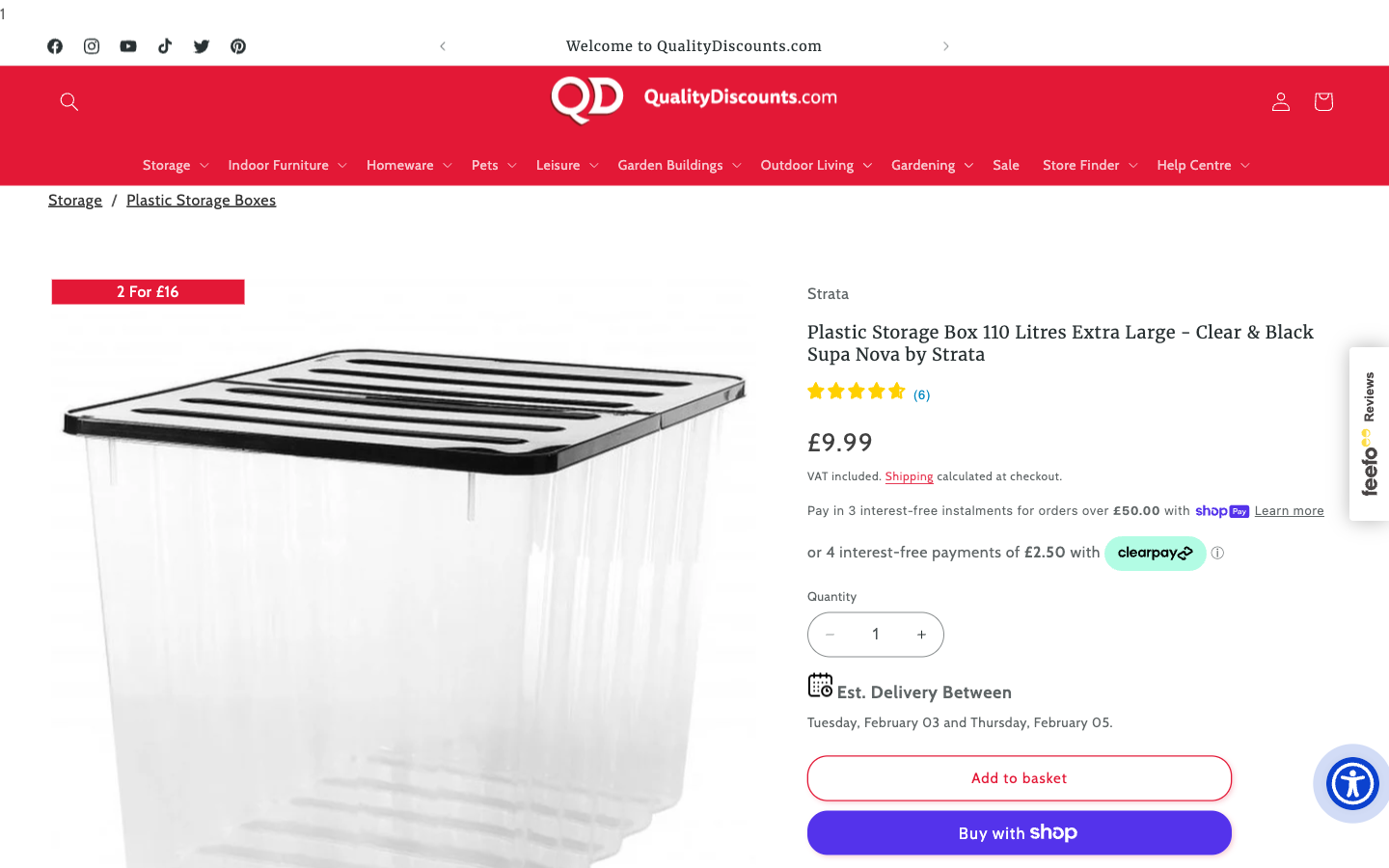The image size is (1389, 868).
Task: Click the accessibility widget button
Action: coord(1351,784)
